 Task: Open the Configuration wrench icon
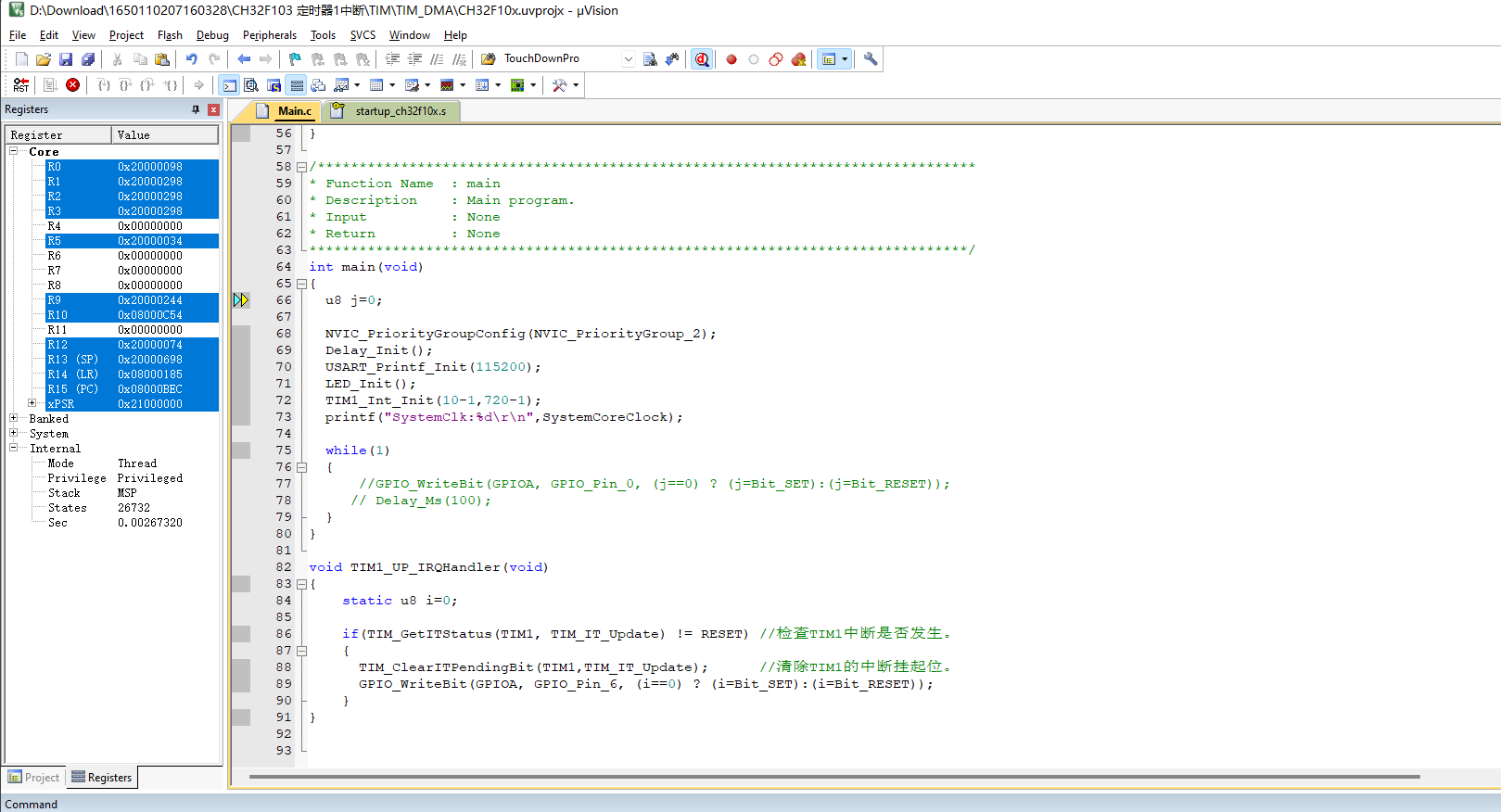pyautogui.click(x=870, y=59)
